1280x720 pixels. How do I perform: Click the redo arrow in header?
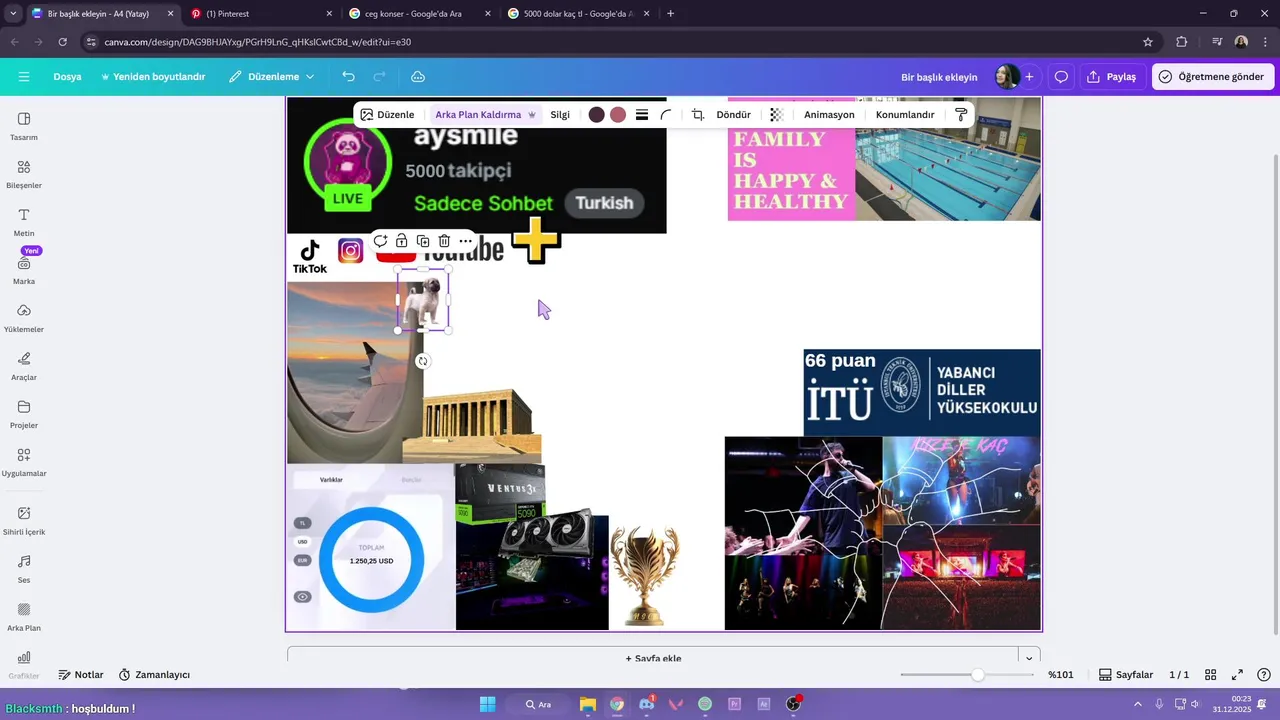click(x=379, y=77)
